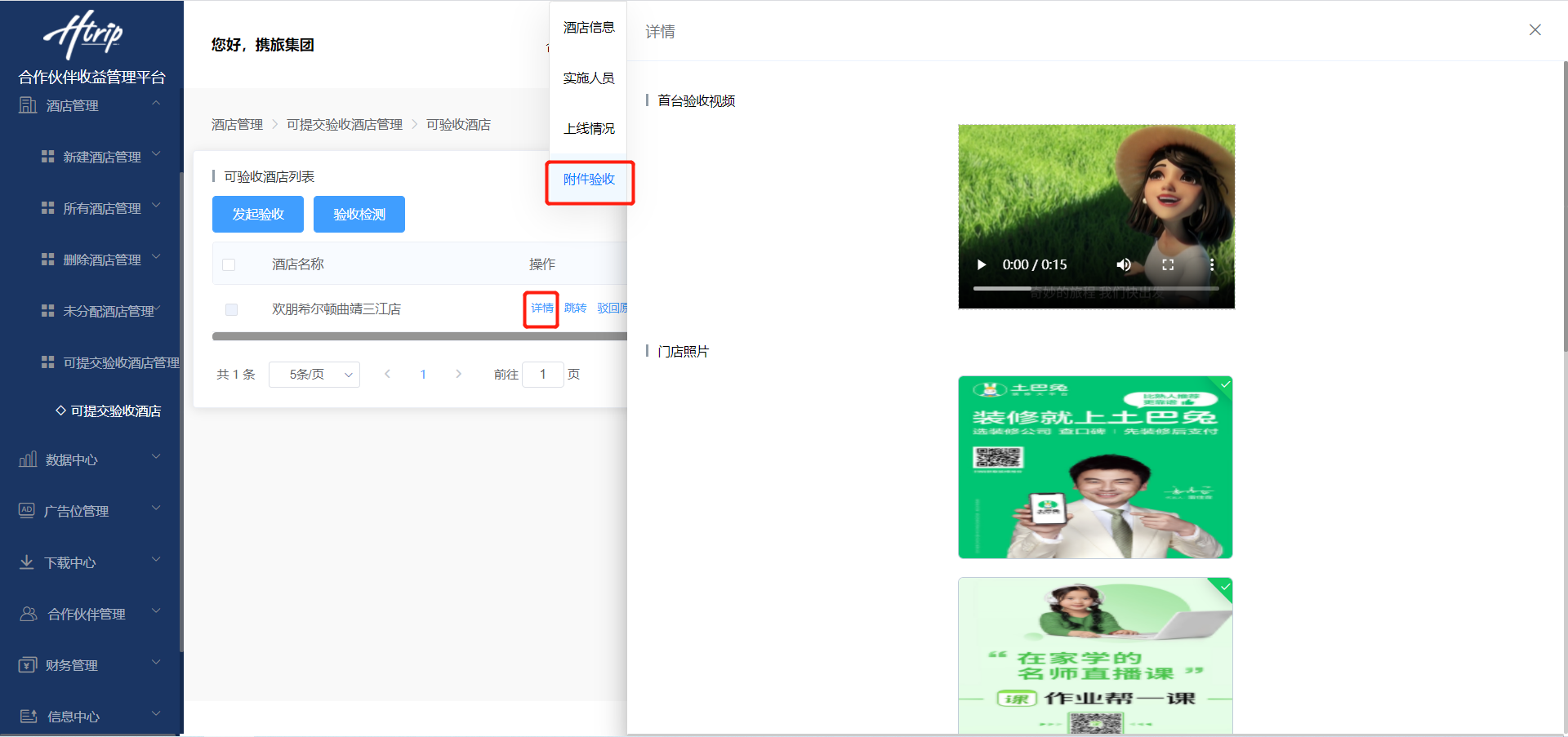Click the grid icon beside 删除酒店管理
1568x737 pixels.
tap(48, 259)
